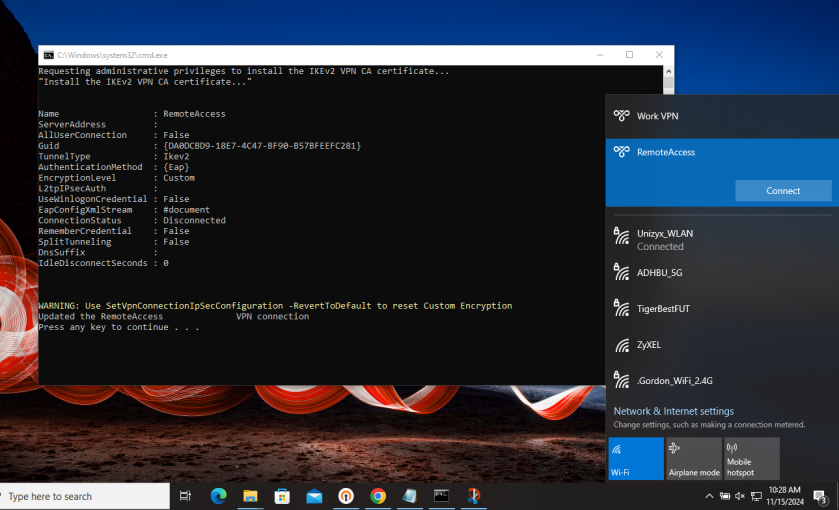Show hidden system tray icons
The image size is (839, 510).
point(709,496)
